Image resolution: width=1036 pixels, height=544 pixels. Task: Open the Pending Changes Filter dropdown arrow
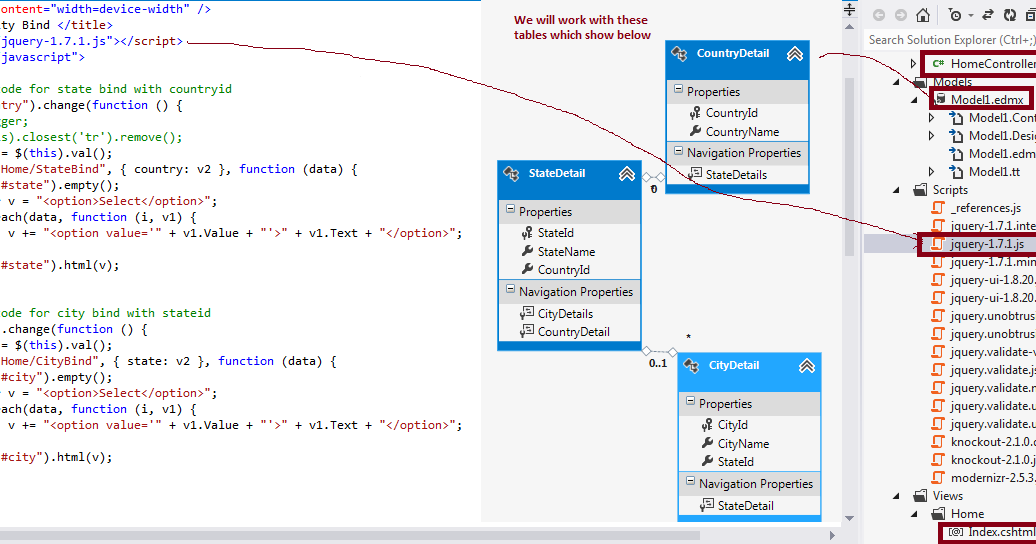point(971,15)
